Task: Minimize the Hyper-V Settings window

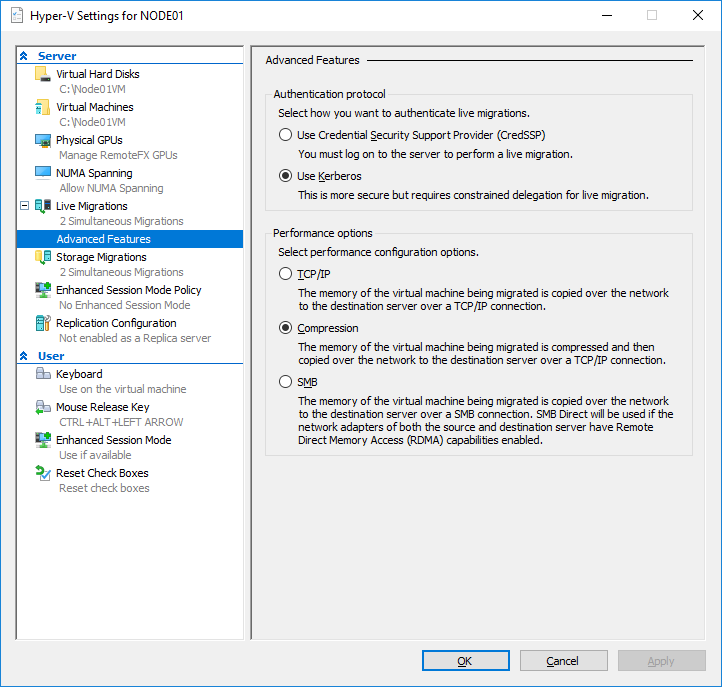Action: [607, 15]
